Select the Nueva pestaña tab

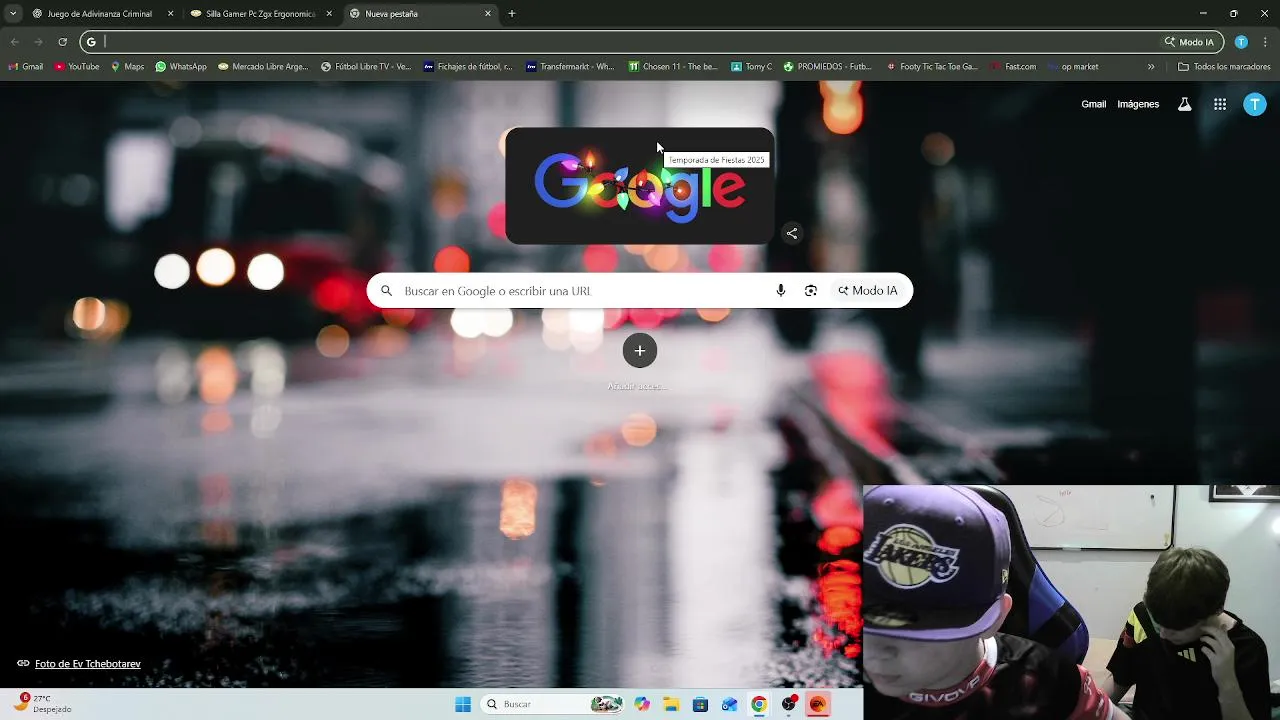419,14
